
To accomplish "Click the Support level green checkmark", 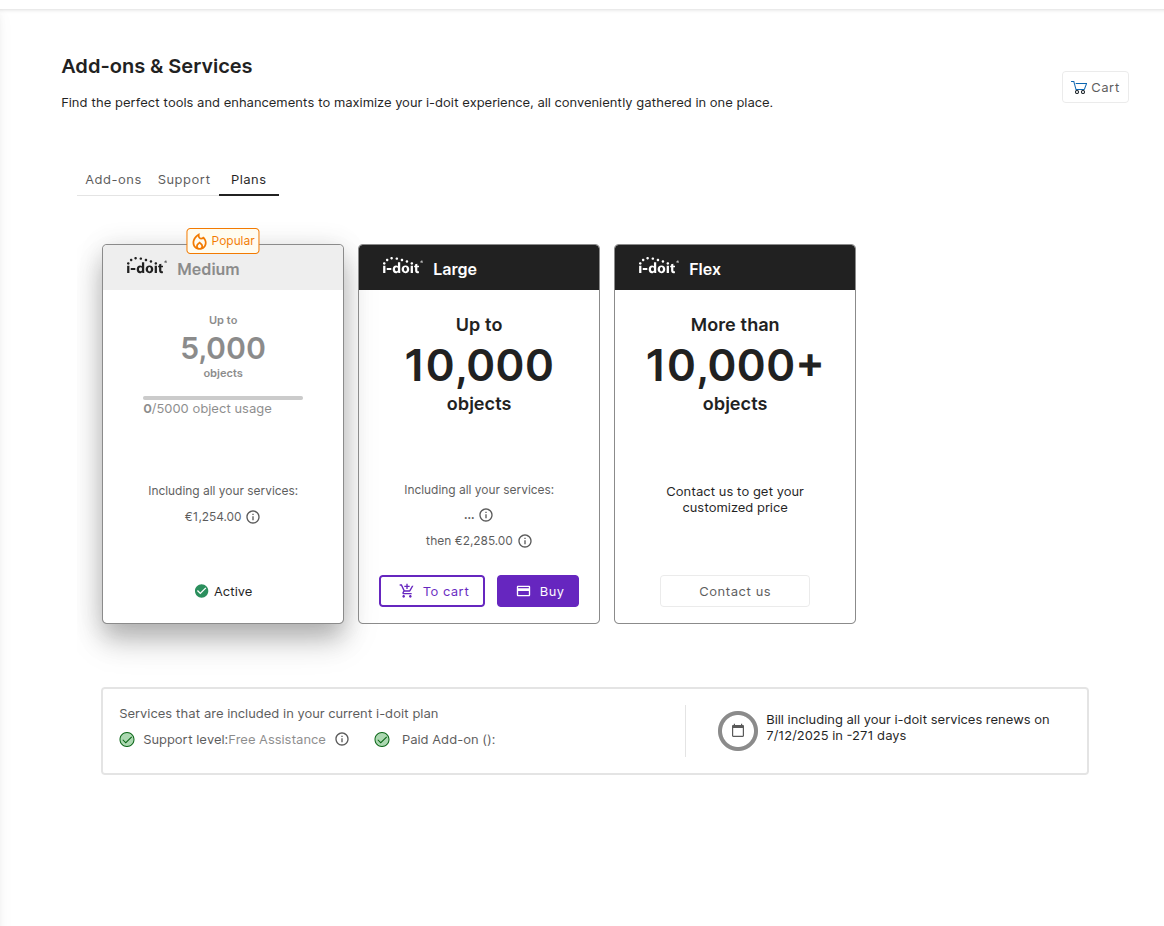I will point(127,740).
